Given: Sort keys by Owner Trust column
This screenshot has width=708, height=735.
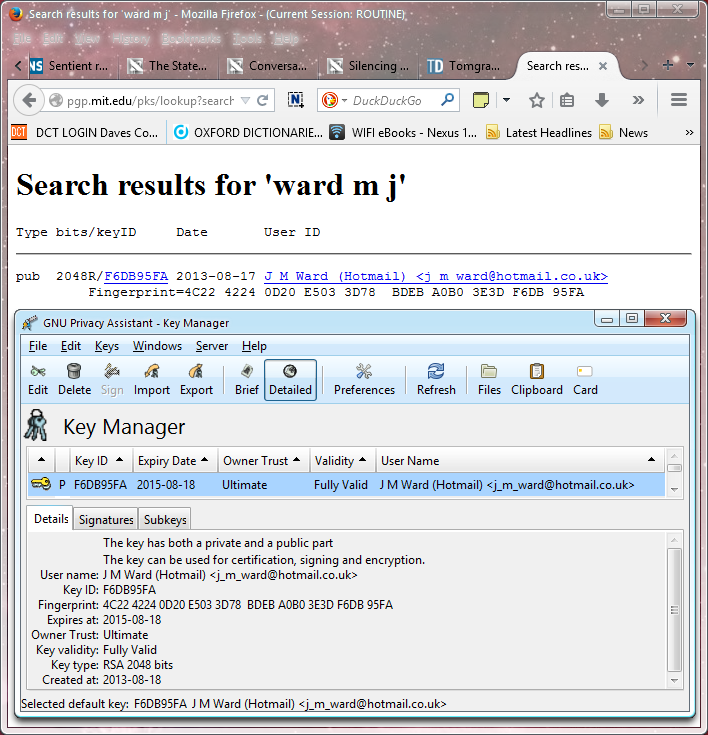Looking at the screenshot, I should (x=263, y=460).
